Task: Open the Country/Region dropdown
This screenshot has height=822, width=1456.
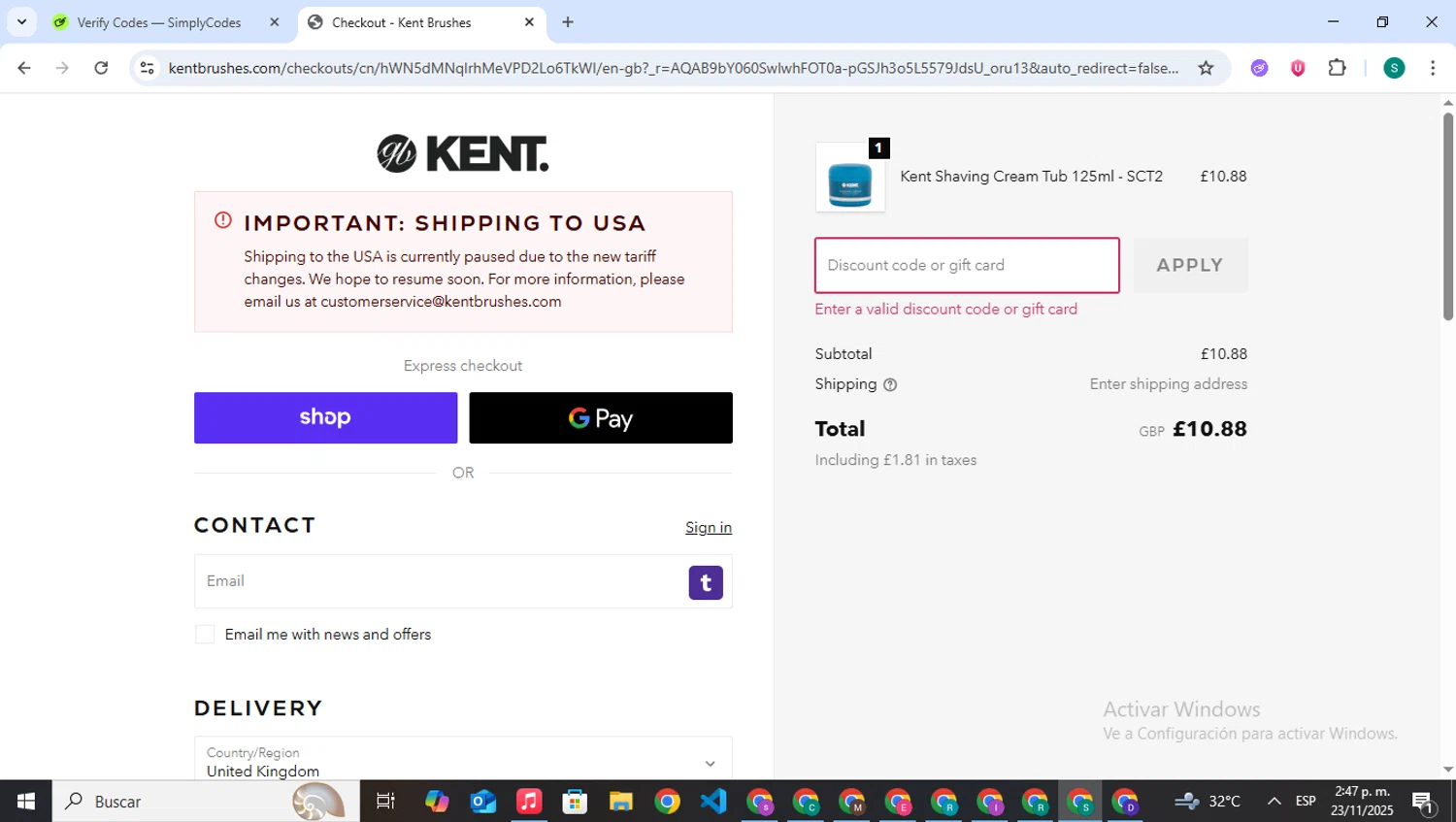Action: tap(463, 762)
